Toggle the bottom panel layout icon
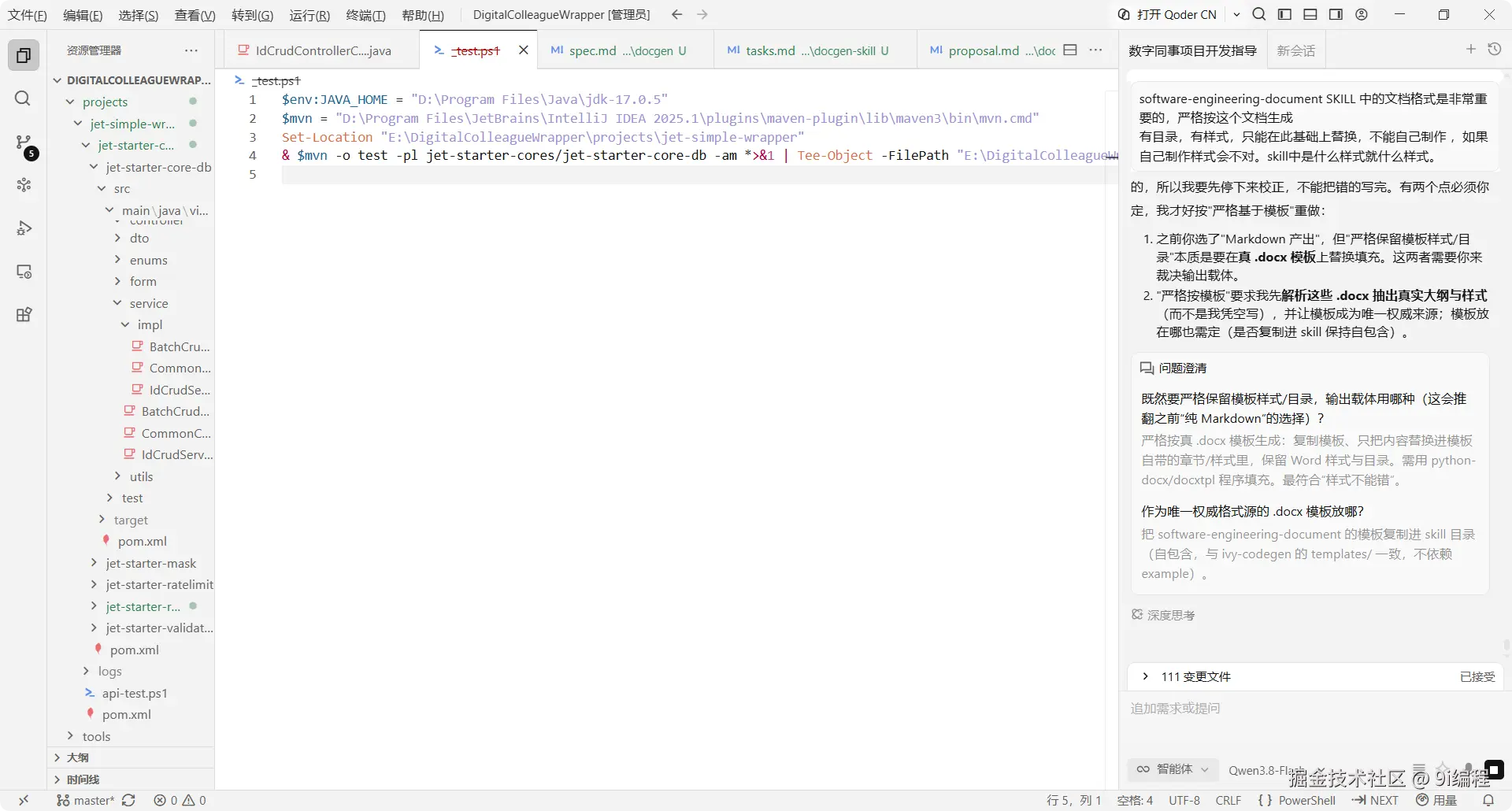The image size is (1512, 811). coord(1310,14)
